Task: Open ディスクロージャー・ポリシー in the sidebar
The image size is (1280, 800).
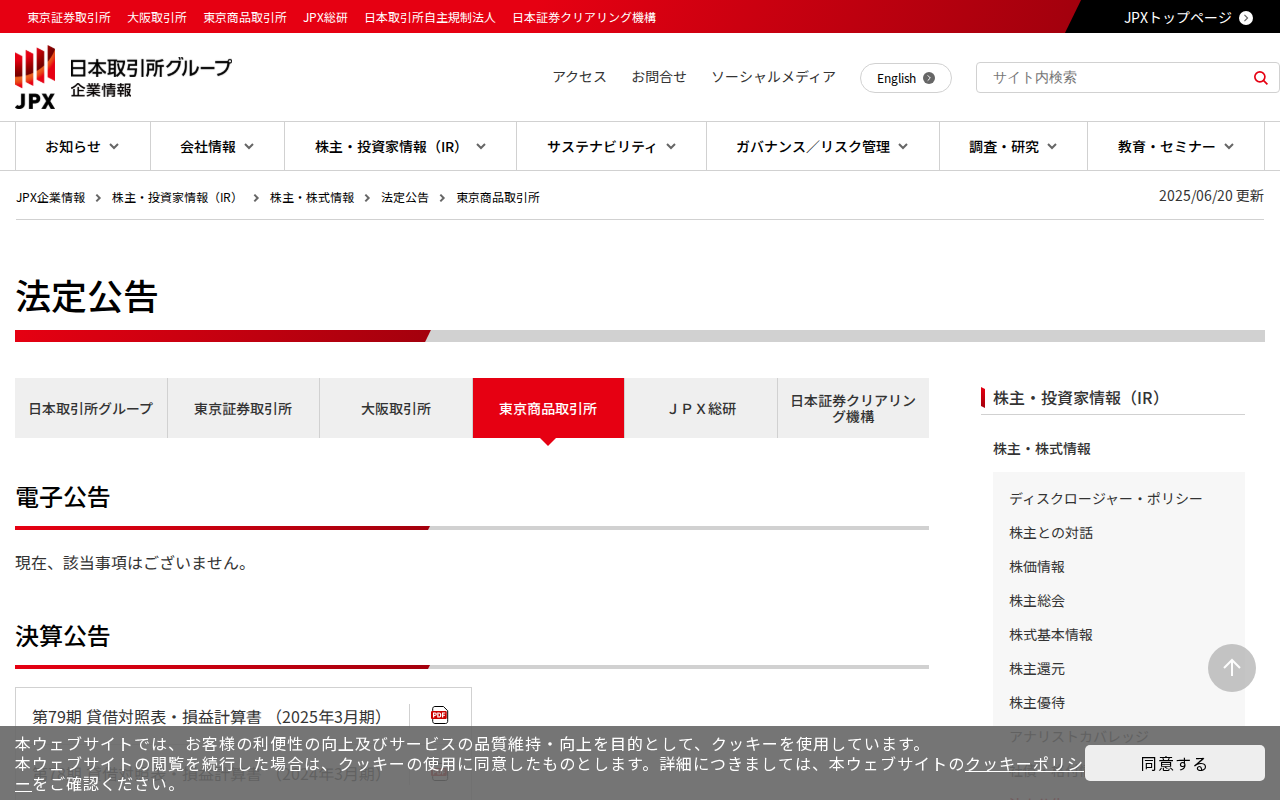Action: point(1105,499)
